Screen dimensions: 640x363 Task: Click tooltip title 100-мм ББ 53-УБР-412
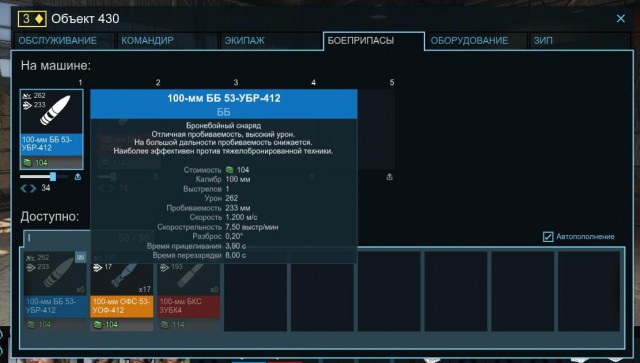[224, 98]
